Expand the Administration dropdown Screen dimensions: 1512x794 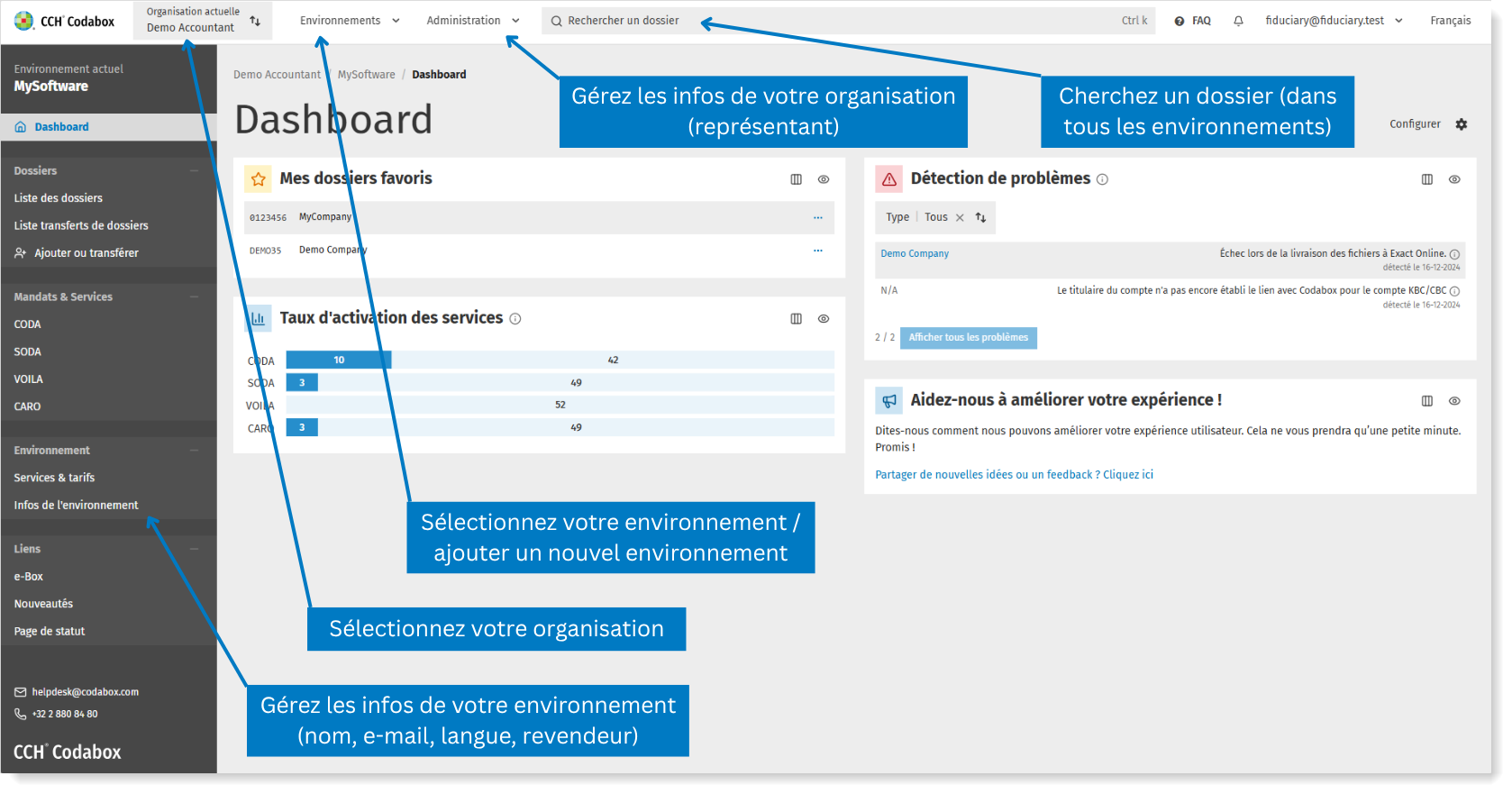[473, 21]
